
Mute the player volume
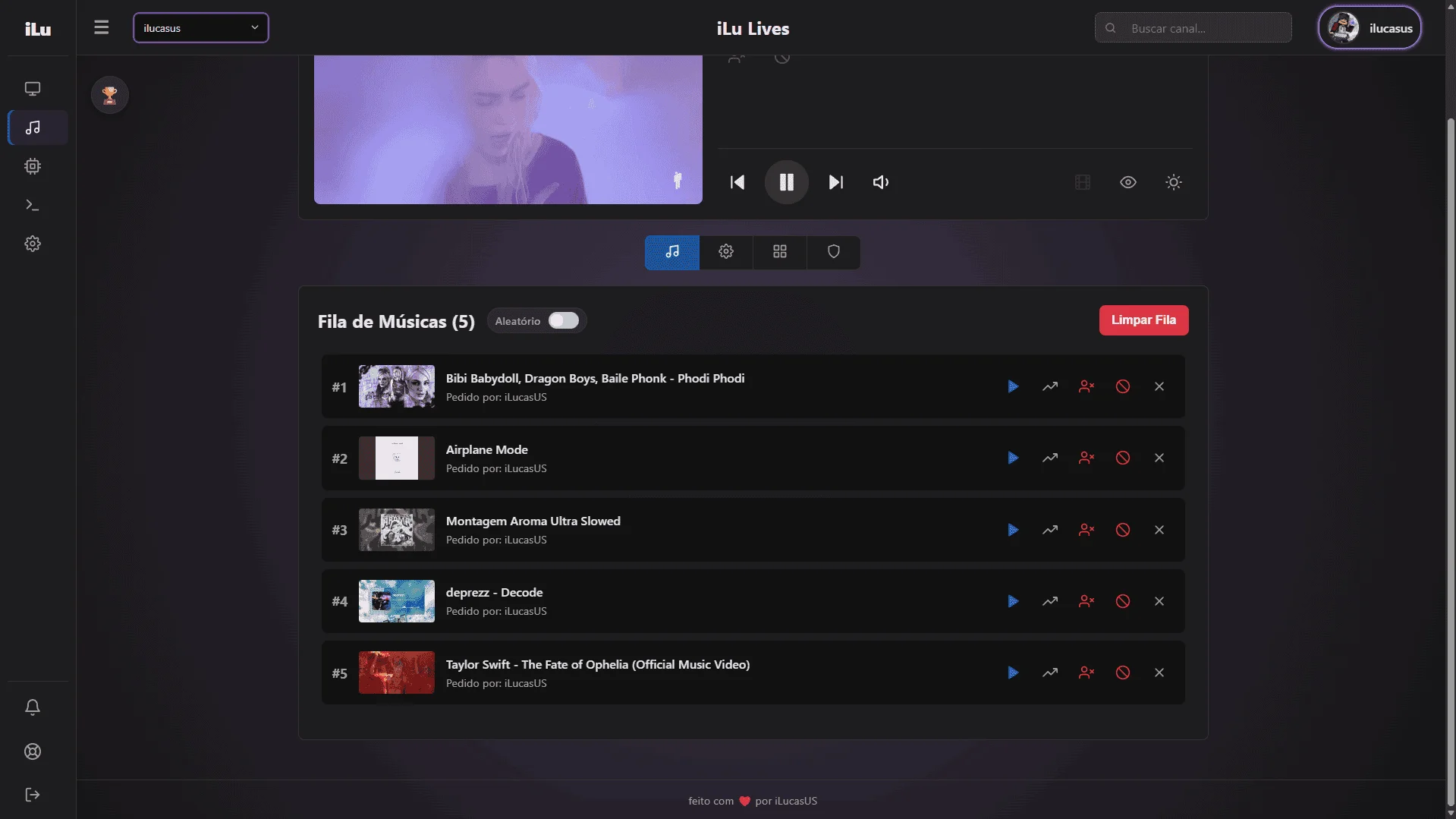click(x=881, y=182)
